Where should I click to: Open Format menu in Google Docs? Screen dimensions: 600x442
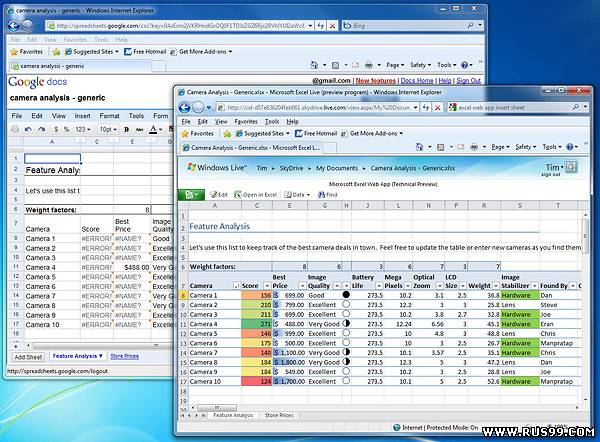pos(109,116)
